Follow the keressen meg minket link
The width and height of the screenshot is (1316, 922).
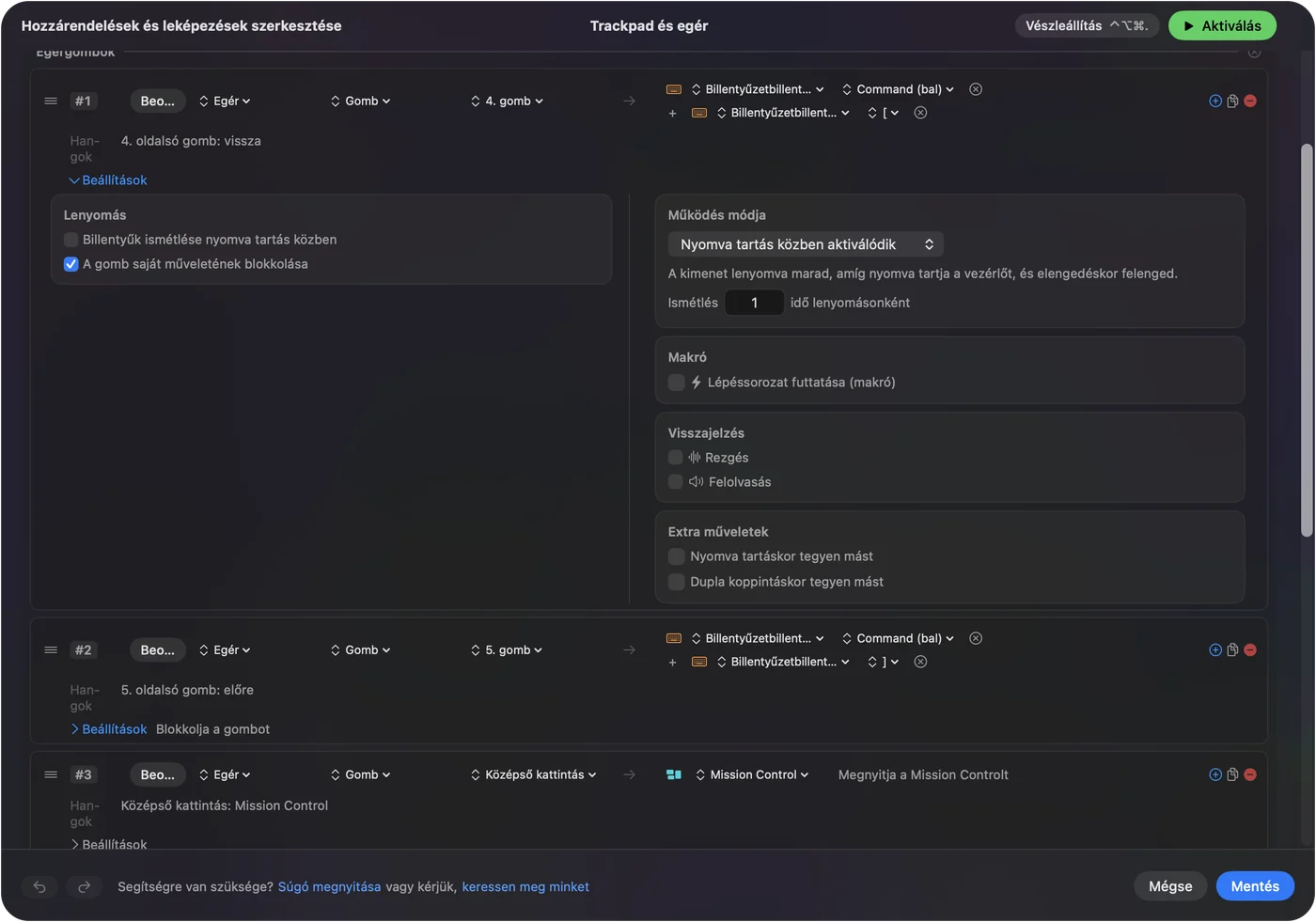[x=525, y=886]
